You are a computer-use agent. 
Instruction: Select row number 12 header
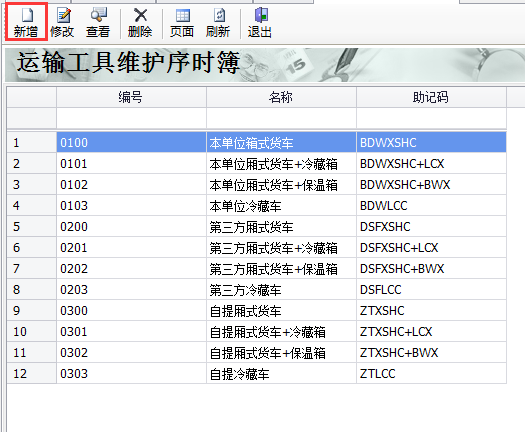tap(31, 373)
